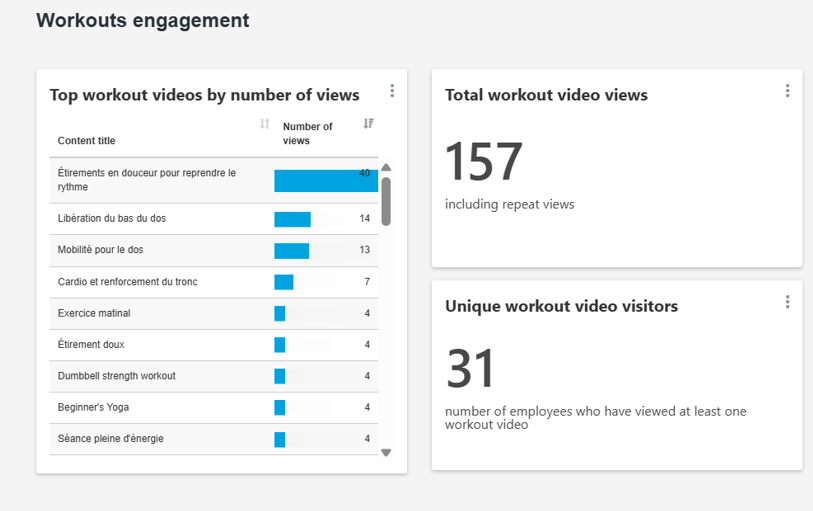Click the blue bar showing 40 views
This screenshot has height=511, width=813.
click(326, 181)
